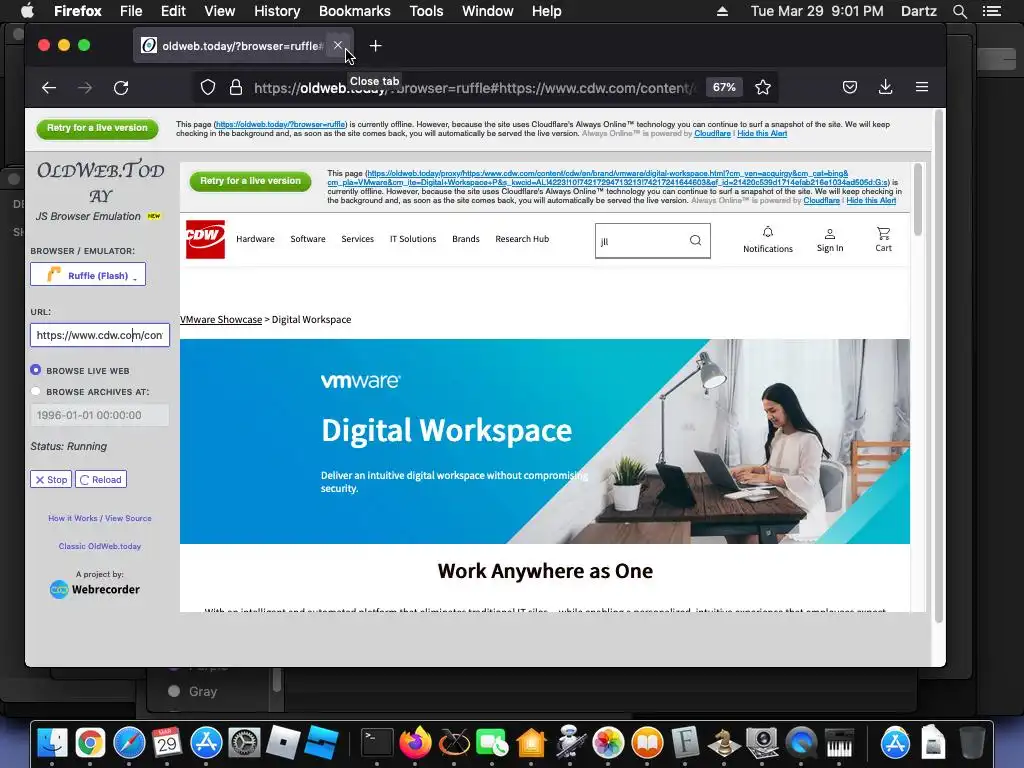
Task: Open Firefox hamburger application menu
Action: point(921,88)
